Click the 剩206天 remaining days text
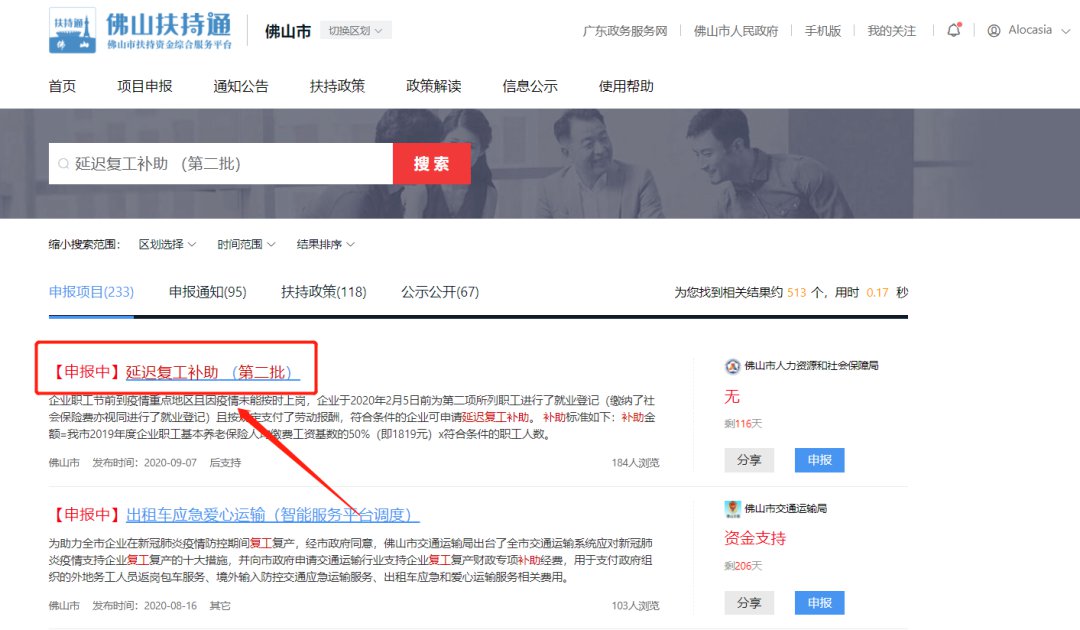This screenshot has height=630, width=1080. click(x=743, y=566)
